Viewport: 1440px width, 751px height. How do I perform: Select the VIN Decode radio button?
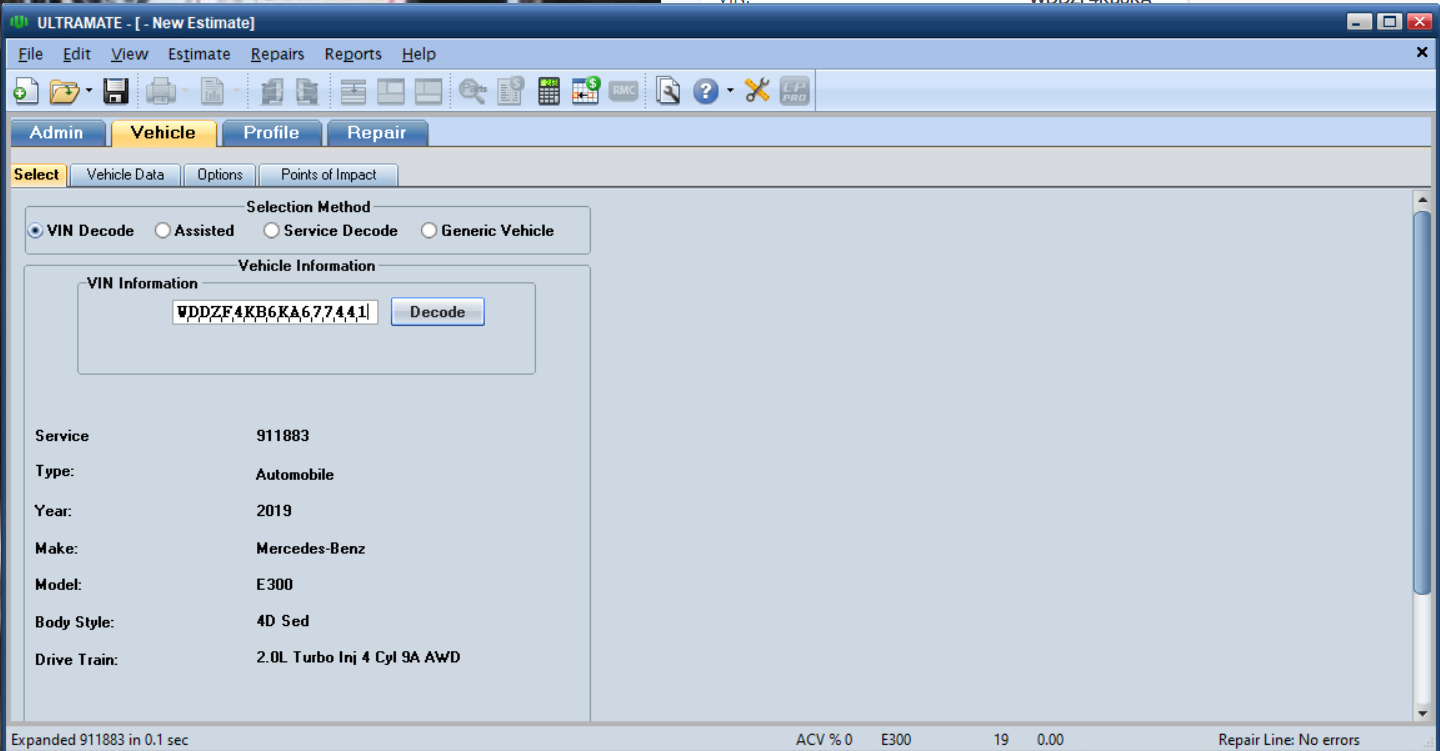36,230
